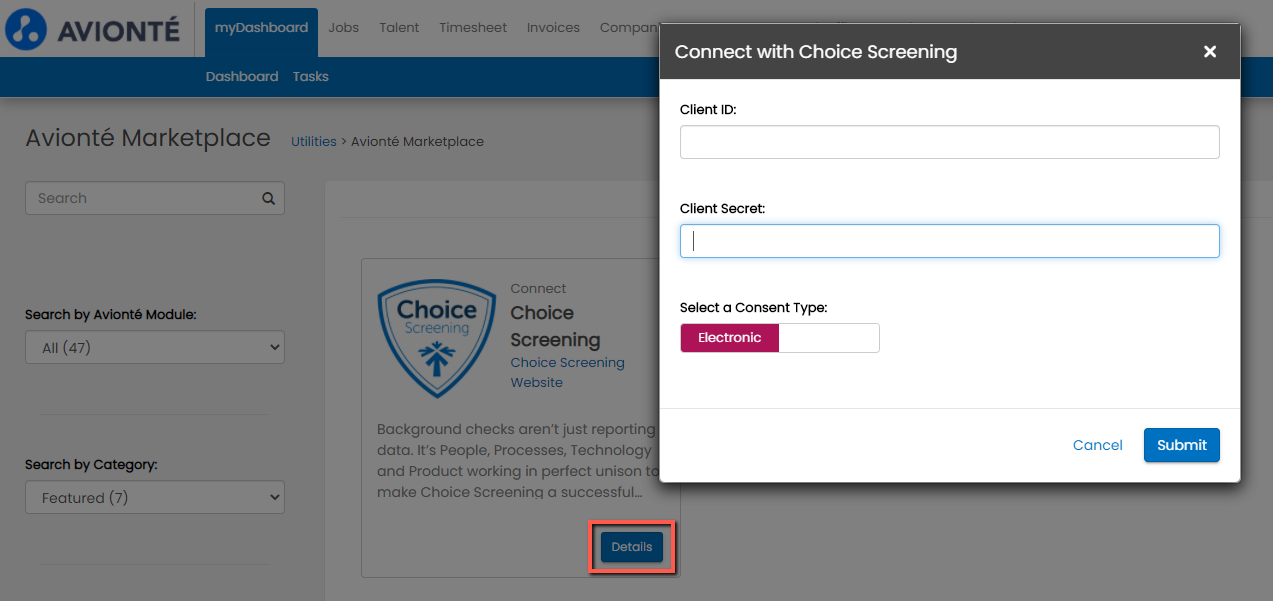Click the search magnifier icon
1273x601 pixels.
pyautogui.click(x=268, y=198)
